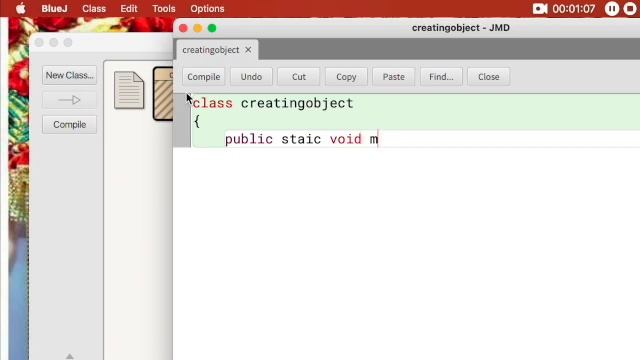
Task: Expand the triangle at project window bottom
Action: point(69,356)
